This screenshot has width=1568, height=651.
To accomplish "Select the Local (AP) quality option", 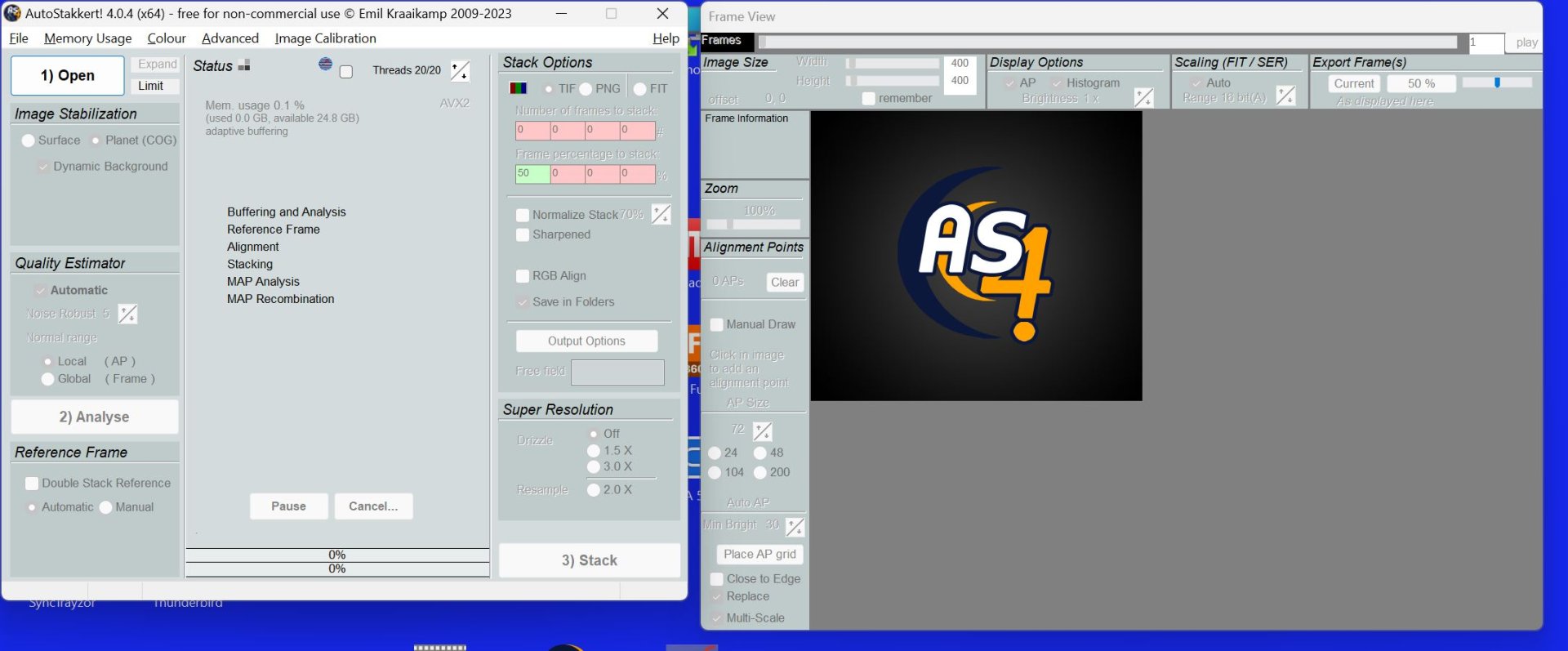I will pyautogui.click(x=47, y=362).
